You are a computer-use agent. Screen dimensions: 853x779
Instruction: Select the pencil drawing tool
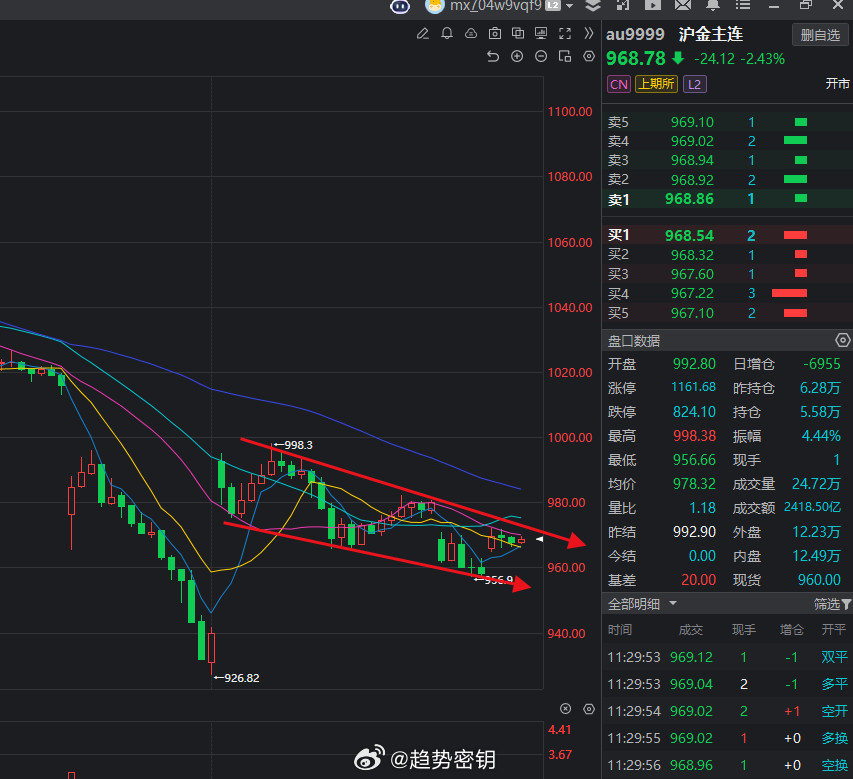click(x=422, y=34)
